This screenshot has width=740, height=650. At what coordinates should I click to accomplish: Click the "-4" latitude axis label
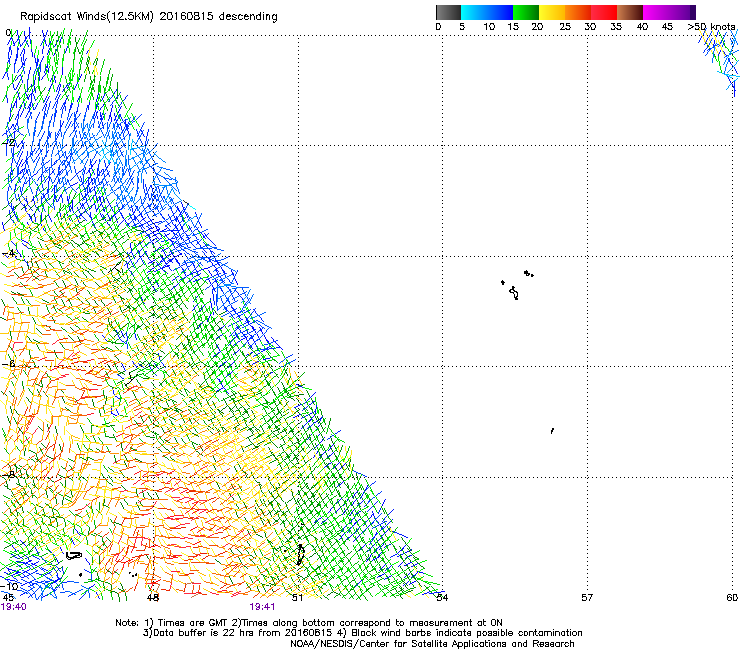click(x=8, y=253)
